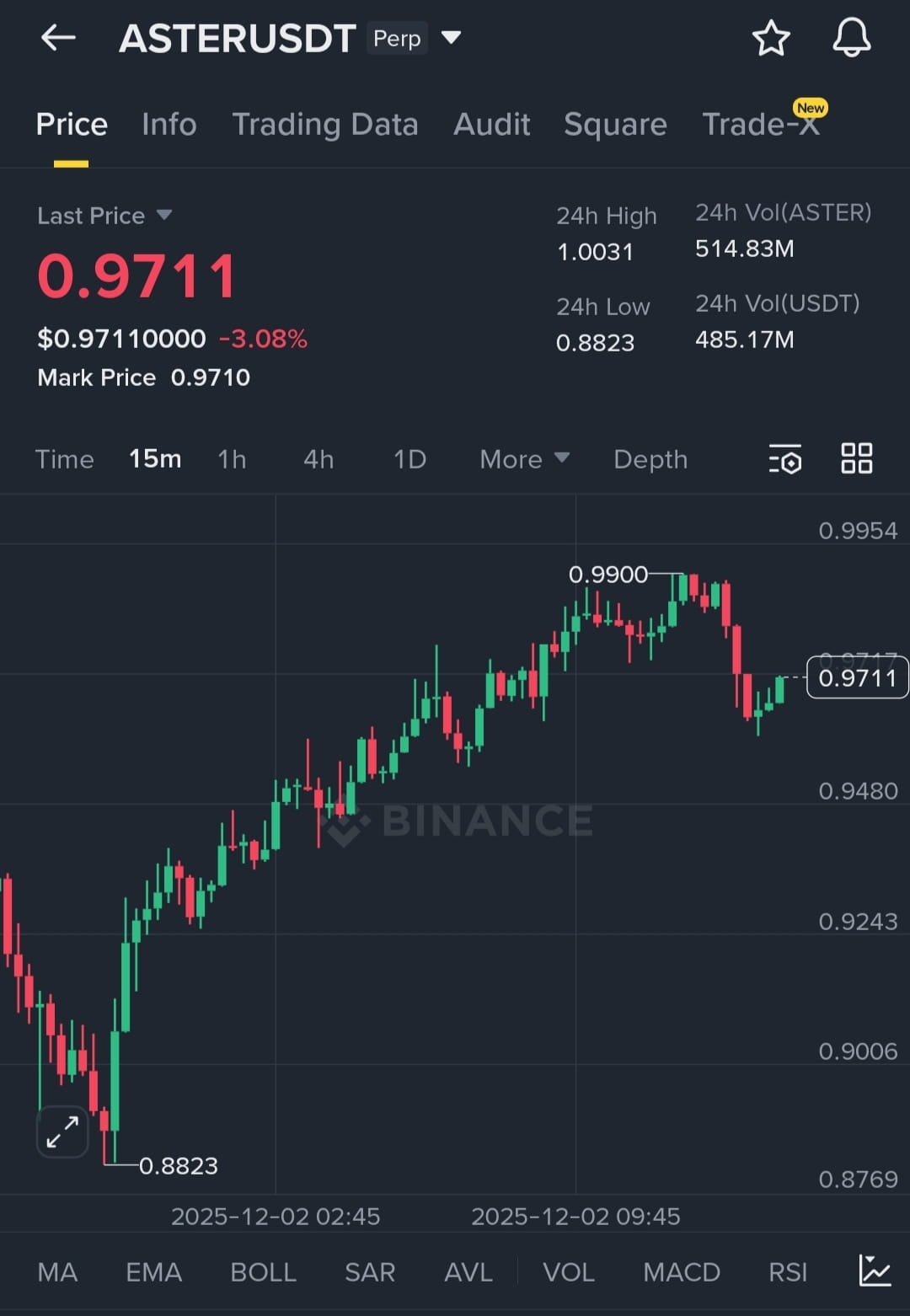Screen dimensions: 910x1316
Task: Open chart settings icon beside Depth
Action: tap(785, 459)
